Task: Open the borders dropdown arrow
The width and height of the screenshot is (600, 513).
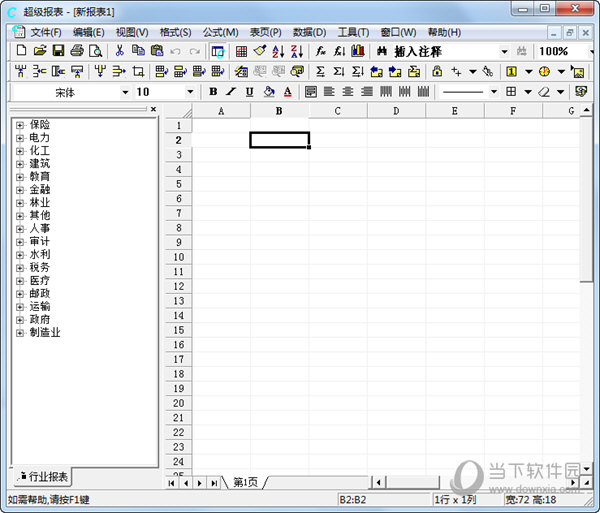Action: click(x=528, y=92)
